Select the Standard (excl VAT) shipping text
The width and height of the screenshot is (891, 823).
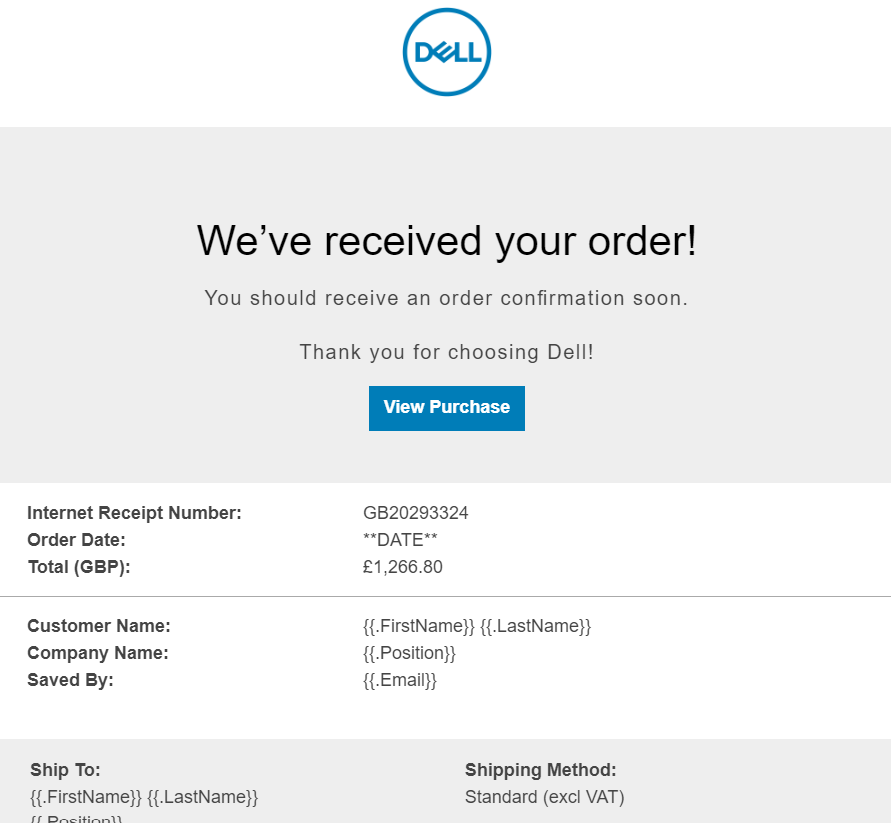[544, 797]
